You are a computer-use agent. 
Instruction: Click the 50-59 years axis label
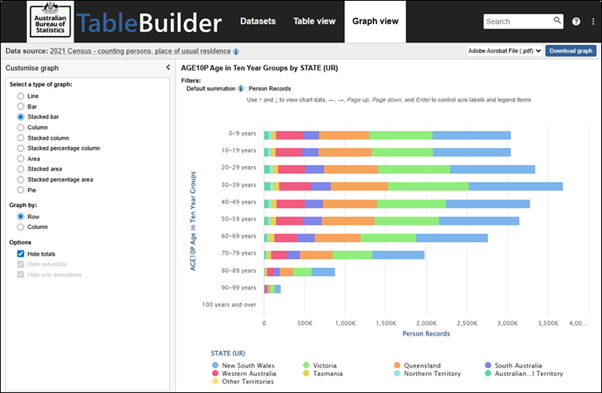coord(239,219)
